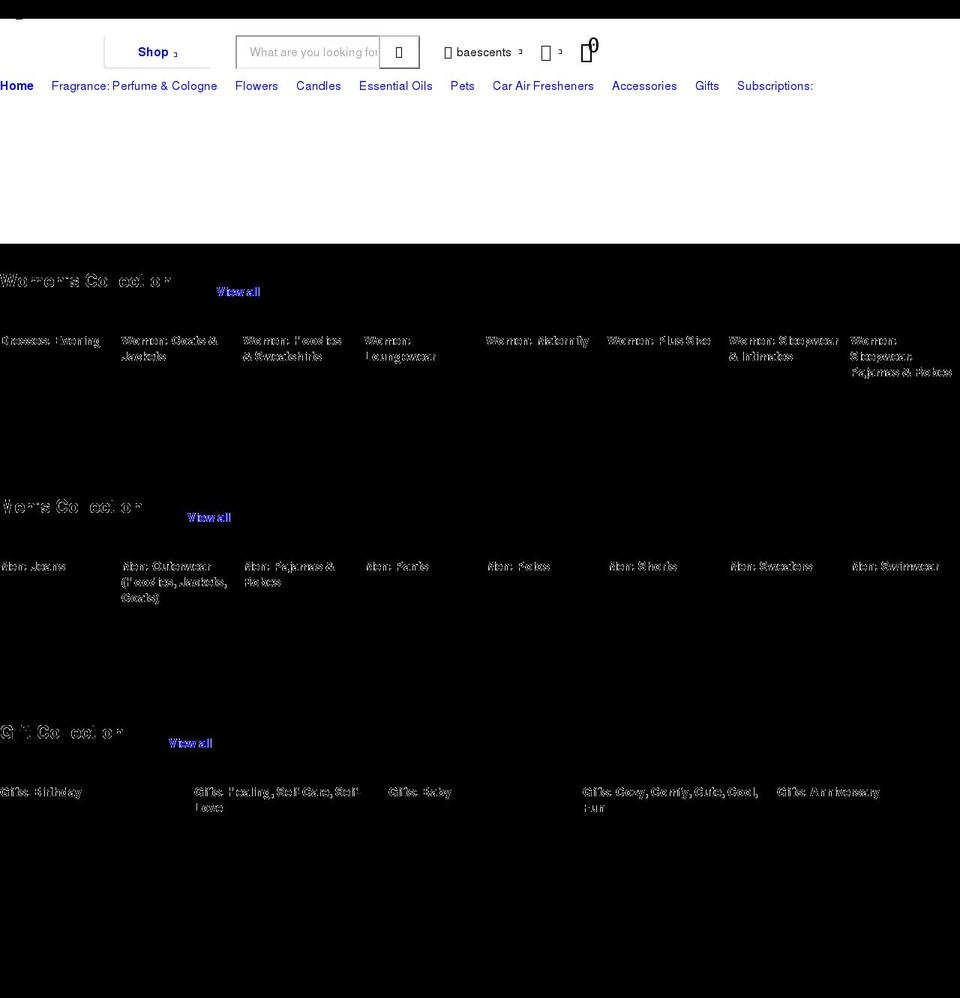Click the Men's Collection heading
The image size is (960, 998).
click(71, 507)
